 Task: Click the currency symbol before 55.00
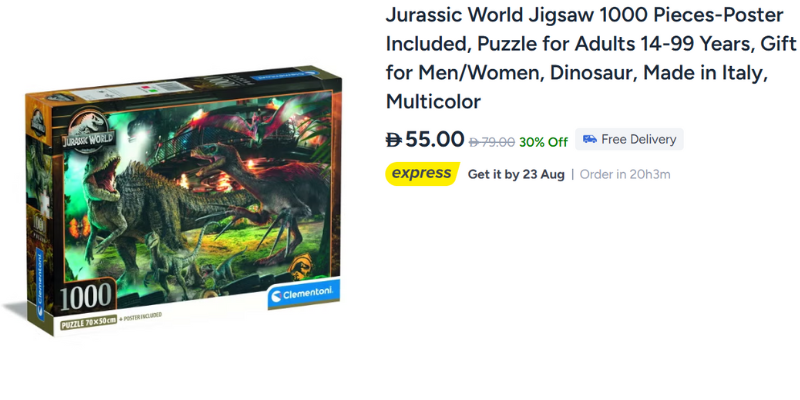click(394, 139)
